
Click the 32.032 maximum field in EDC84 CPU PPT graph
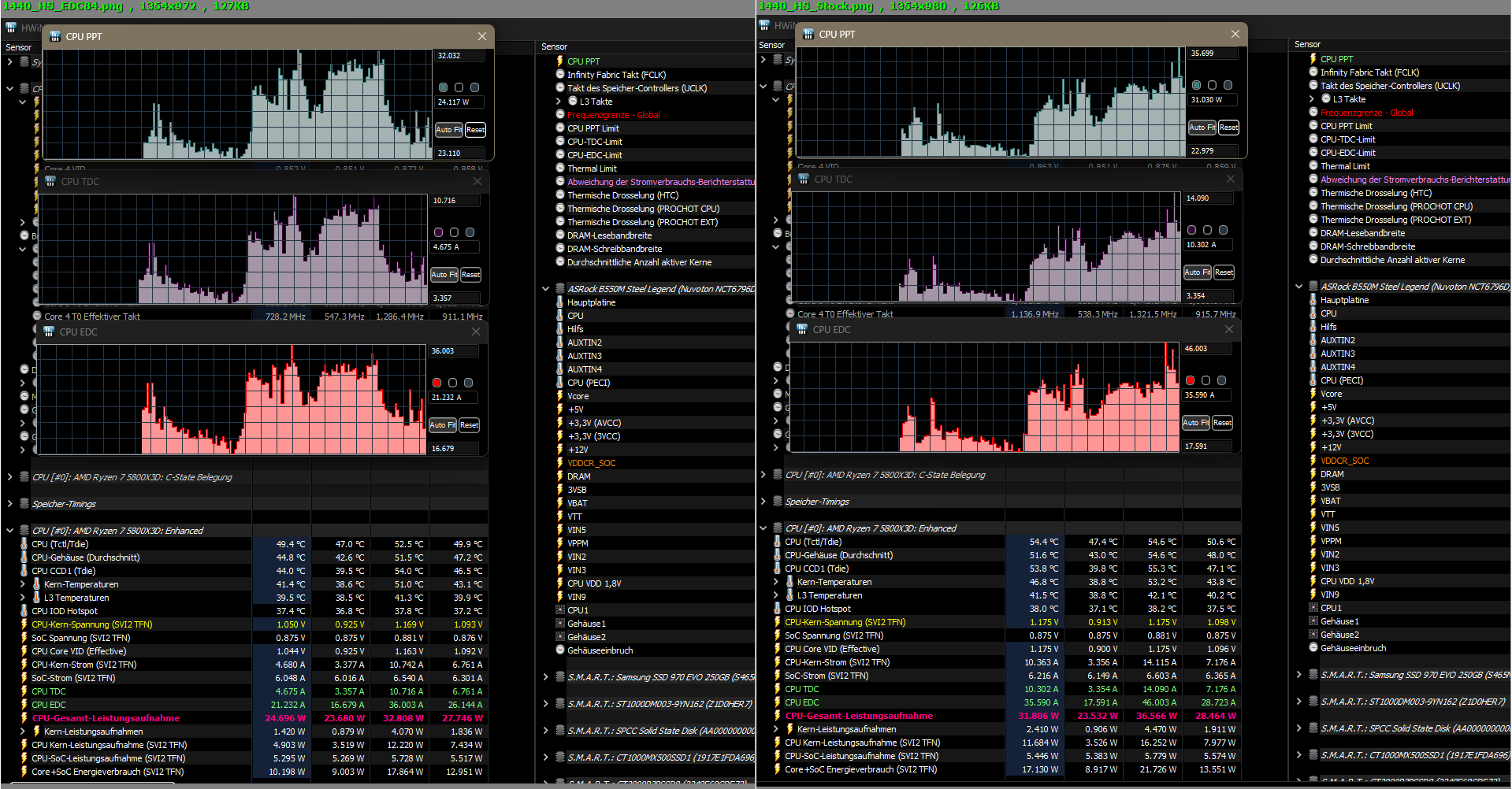click(460, 56)
